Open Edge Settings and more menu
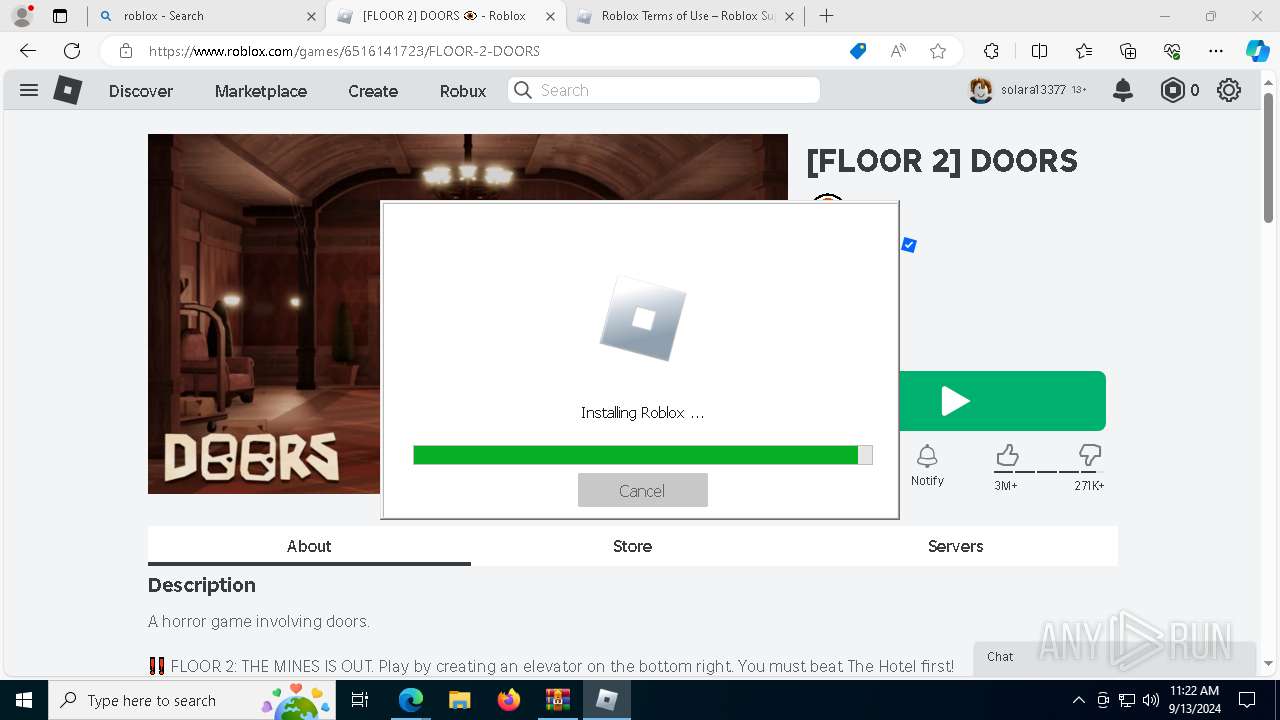This screenshot has width=1280, height=720. [x=1216, y=51]
